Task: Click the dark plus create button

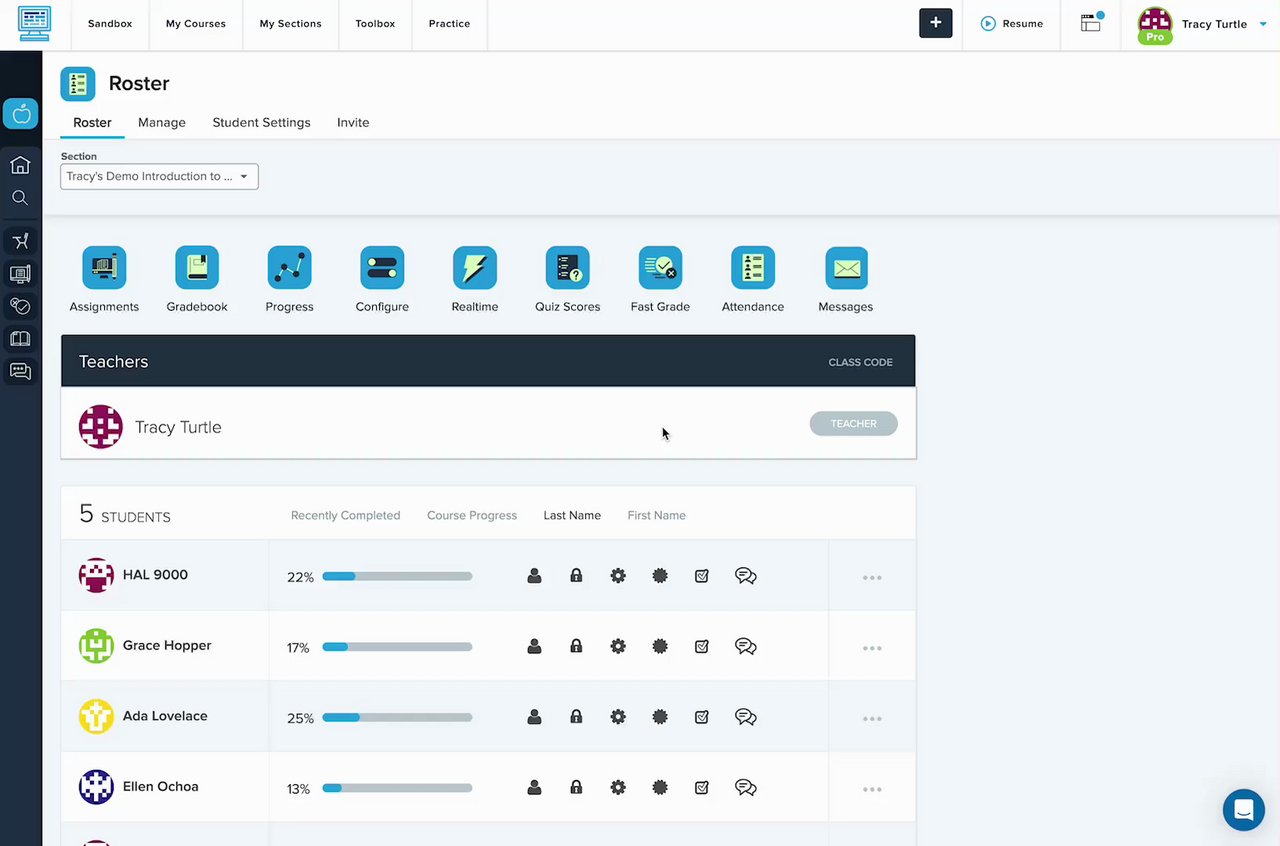Action: pyautogui.click(x=936, y=23)
